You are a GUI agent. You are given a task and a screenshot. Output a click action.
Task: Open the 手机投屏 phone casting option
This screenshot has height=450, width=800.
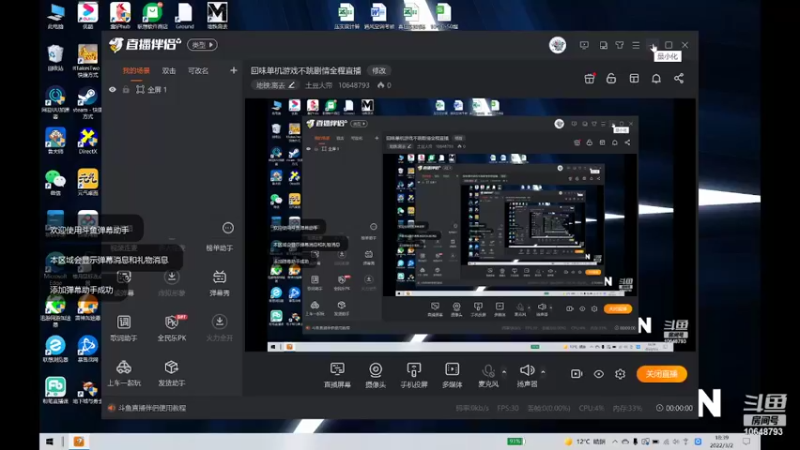(x=414, y=374)
